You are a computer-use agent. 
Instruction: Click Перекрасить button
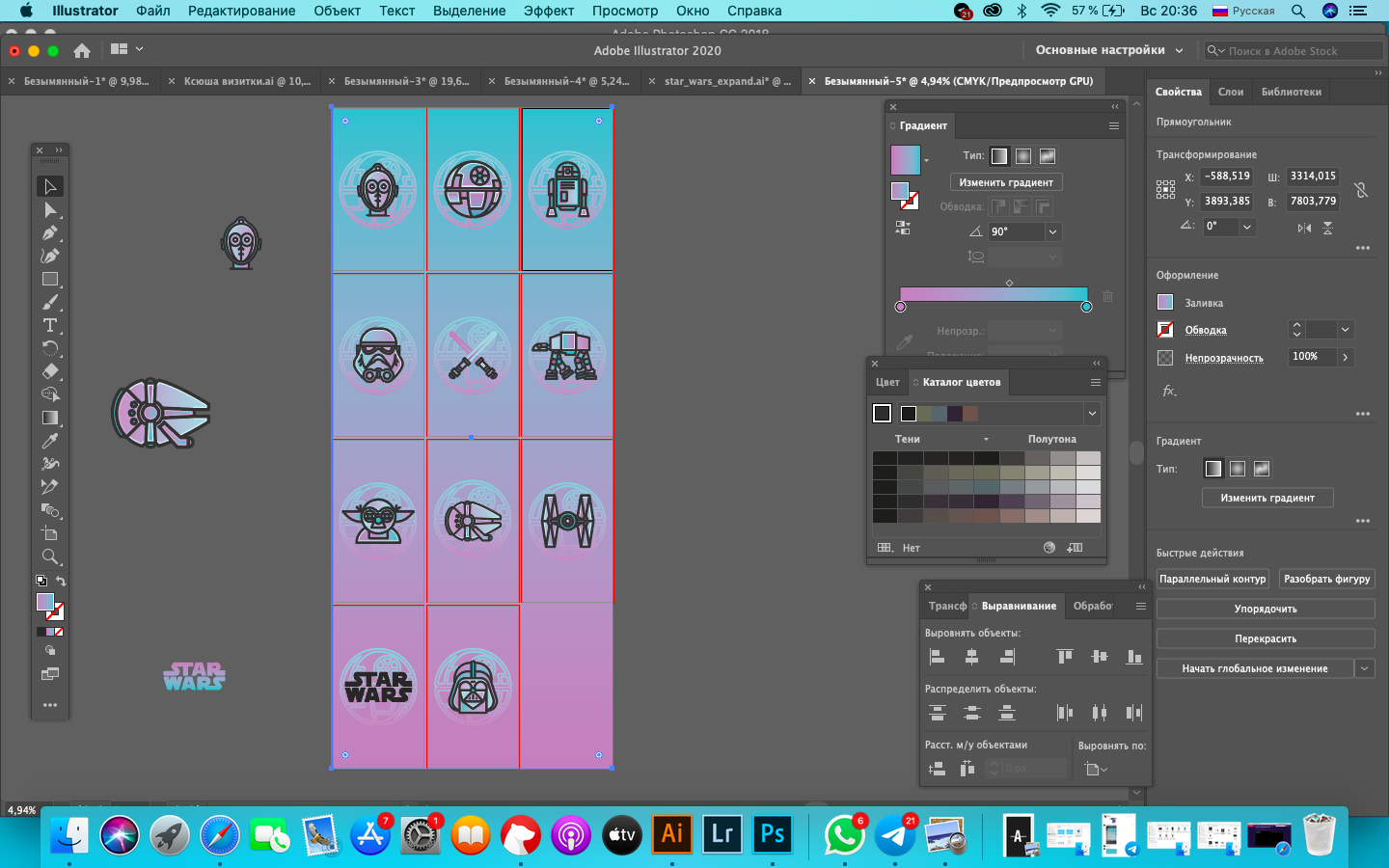click(x=1266, y=638)
